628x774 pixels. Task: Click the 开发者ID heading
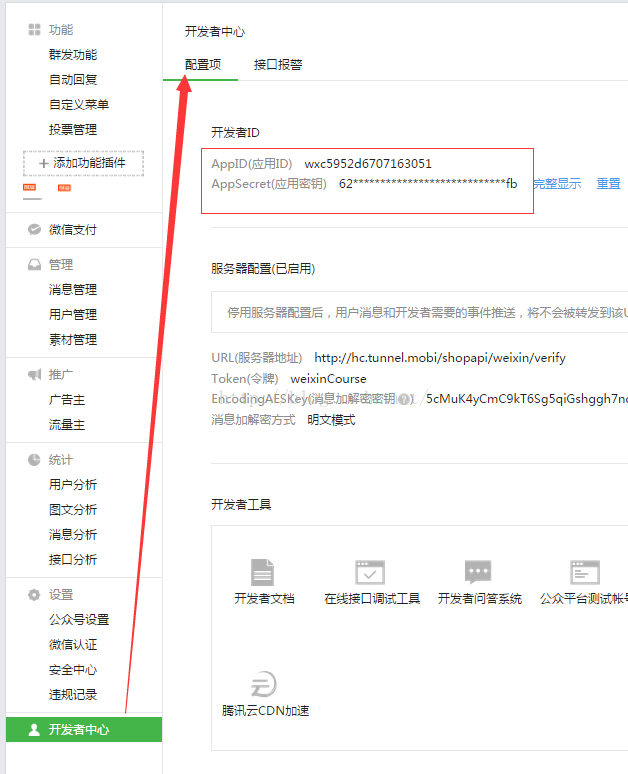click(236, 133)
